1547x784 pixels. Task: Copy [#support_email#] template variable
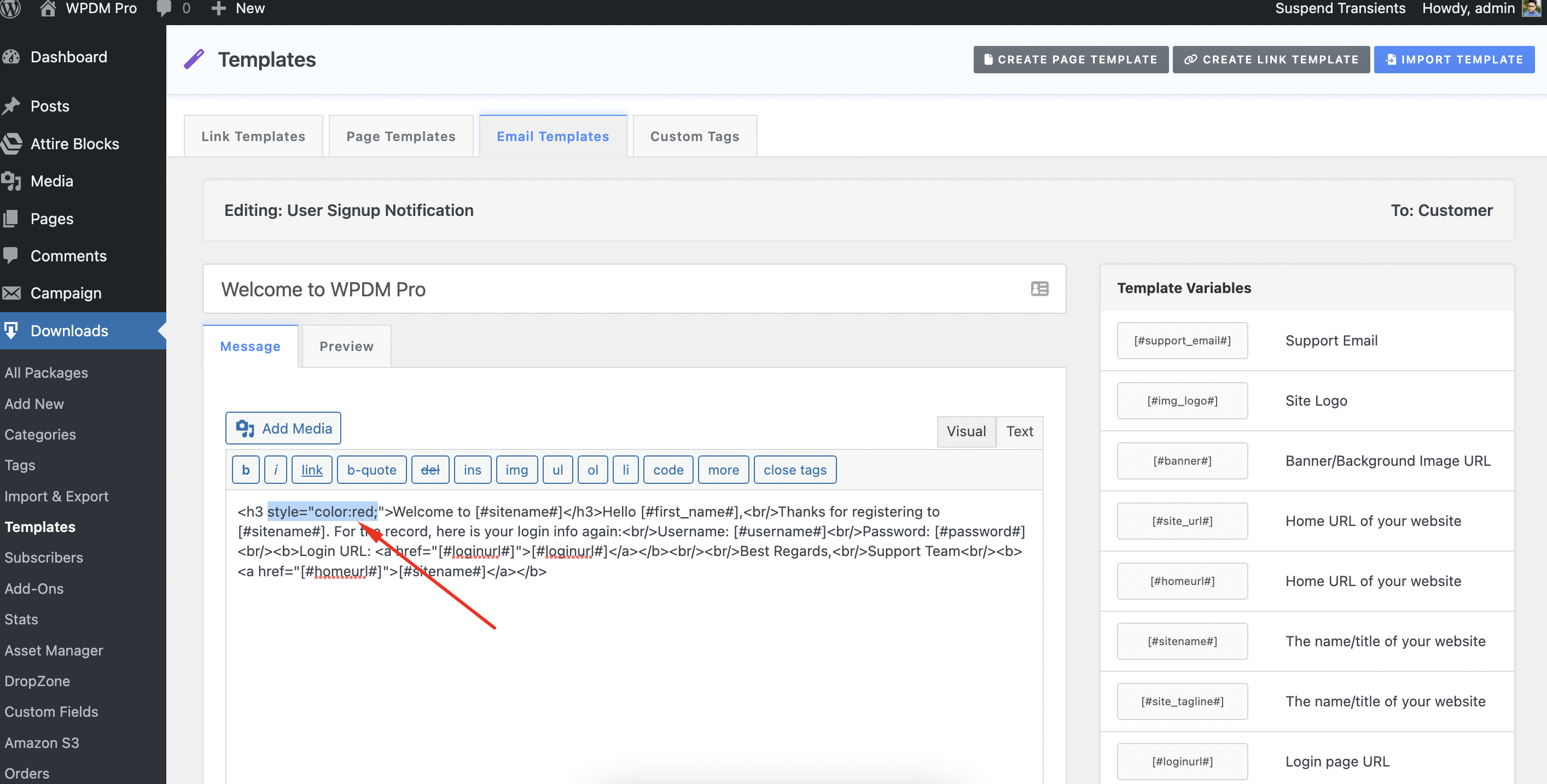click(x=1182, y=341)
